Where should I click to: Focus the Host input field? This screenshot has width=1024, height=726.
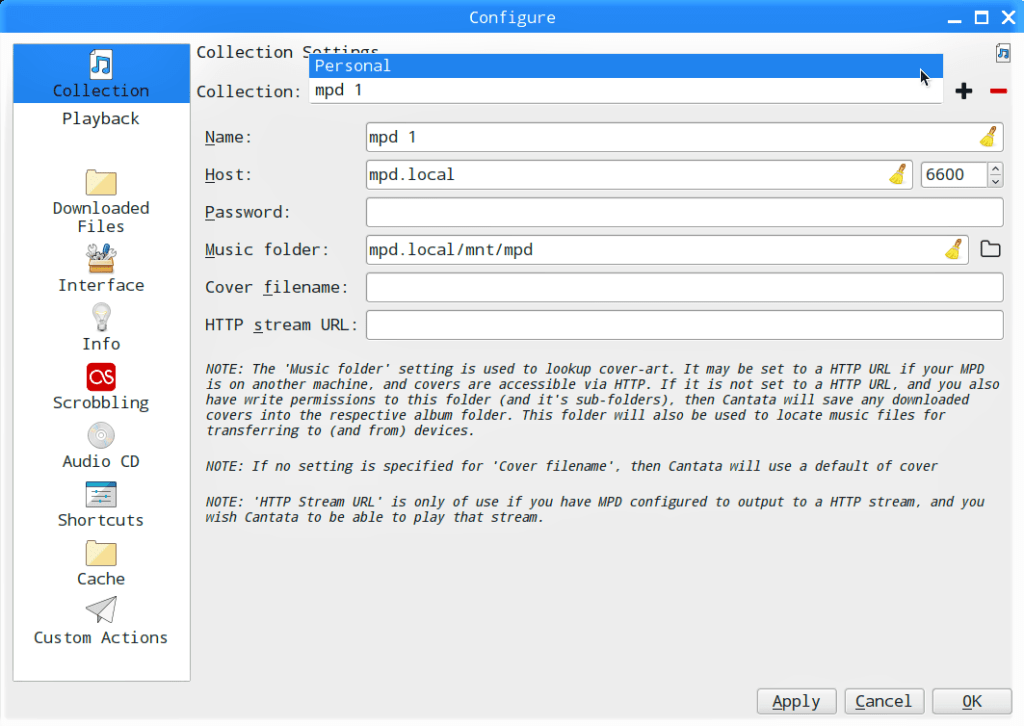tap(639, 174)
